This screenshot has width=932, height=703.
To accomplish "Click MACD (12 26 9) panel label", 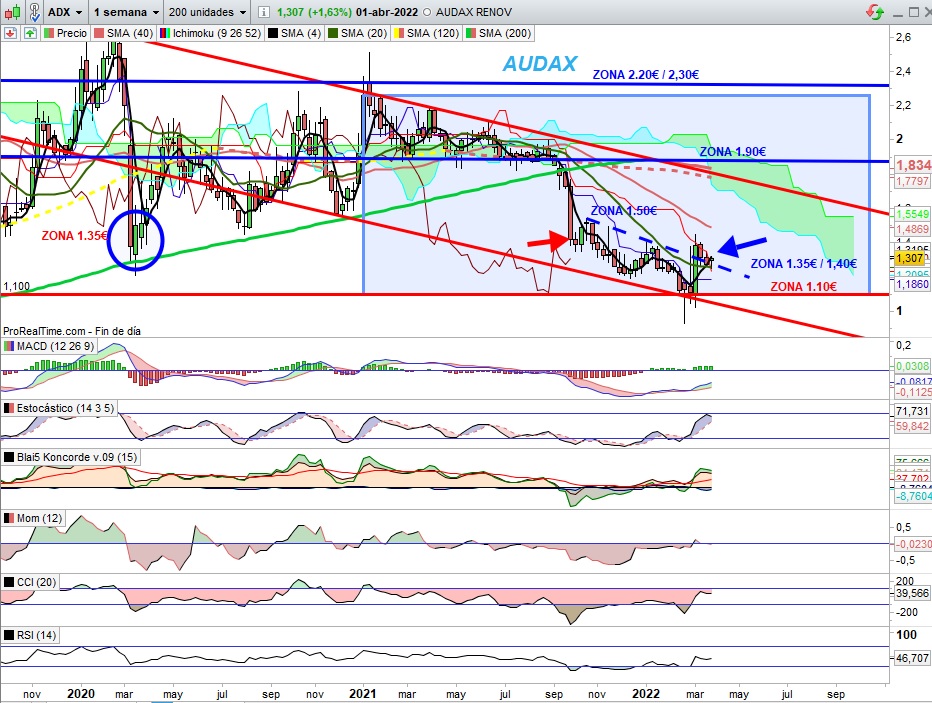I will 49,346.
